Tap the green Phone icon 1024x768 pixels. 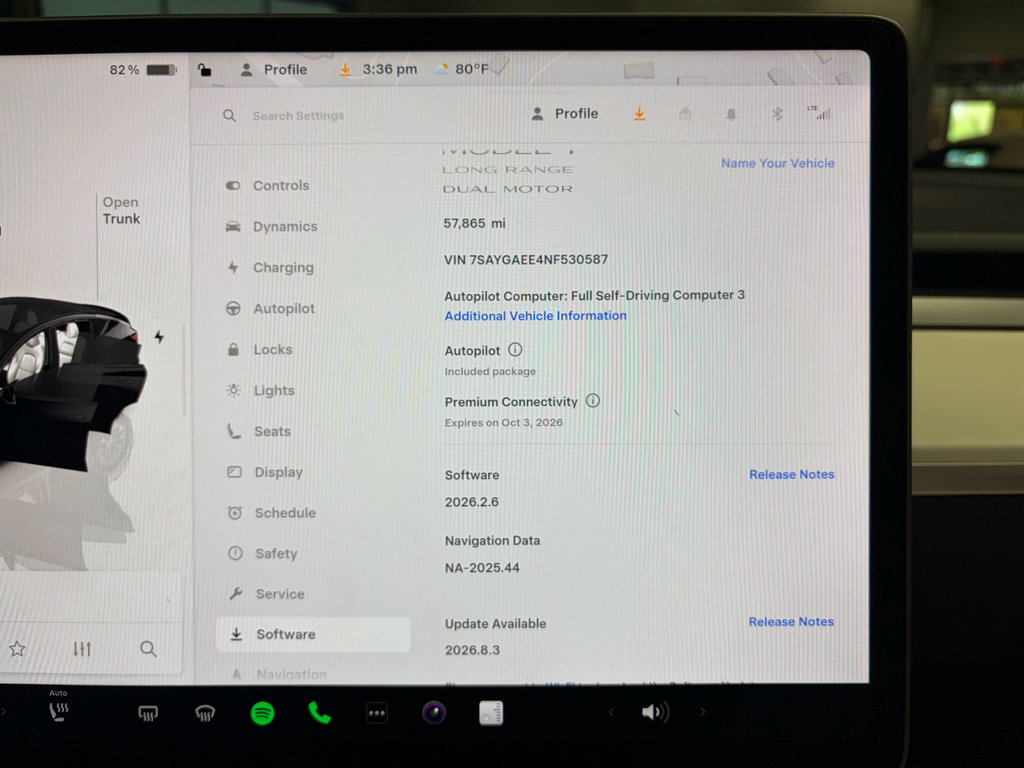click(x=319, y=713)
